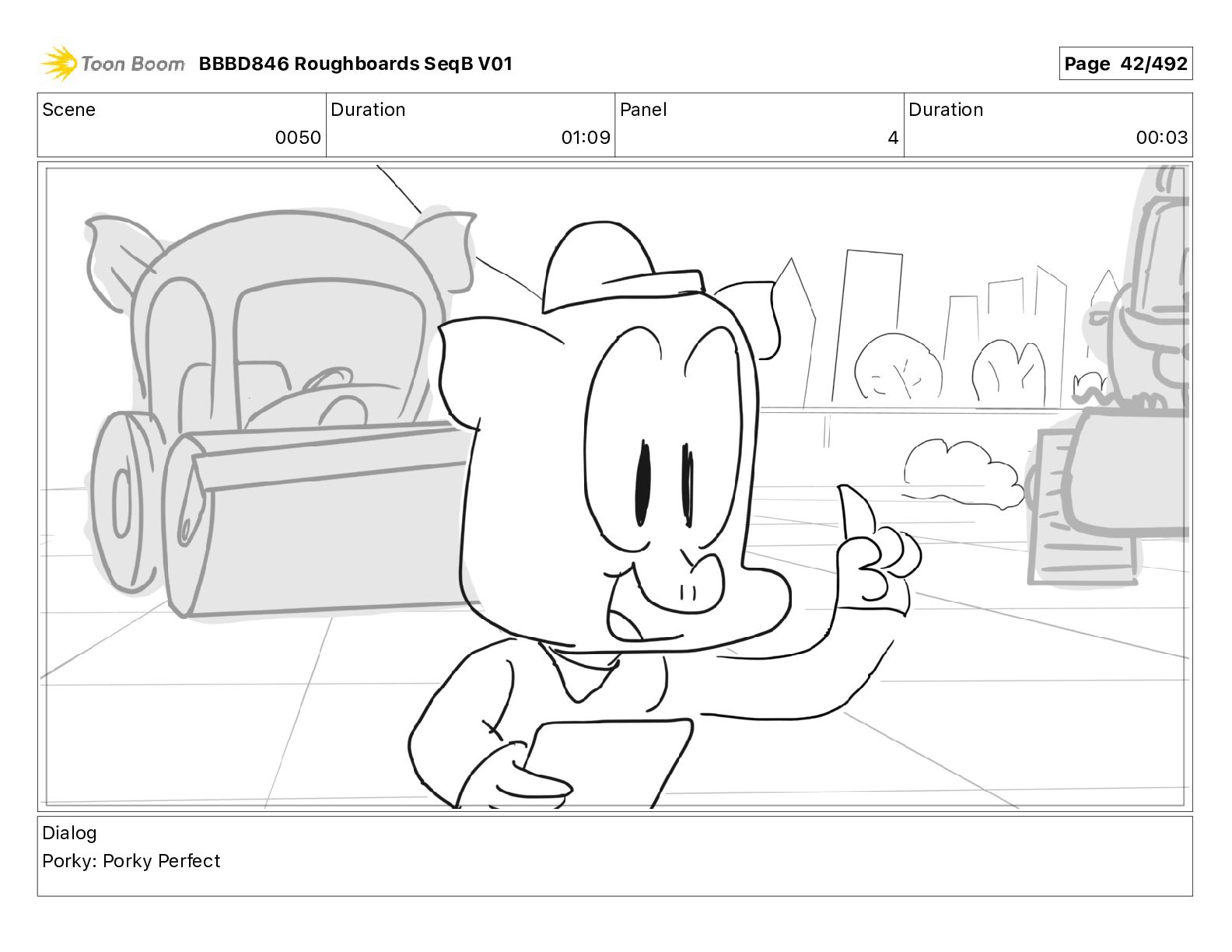1232x952 pixels.
Task: Select the 'Scene' header label
Action: pyautogui.click(x=68, y=110)
